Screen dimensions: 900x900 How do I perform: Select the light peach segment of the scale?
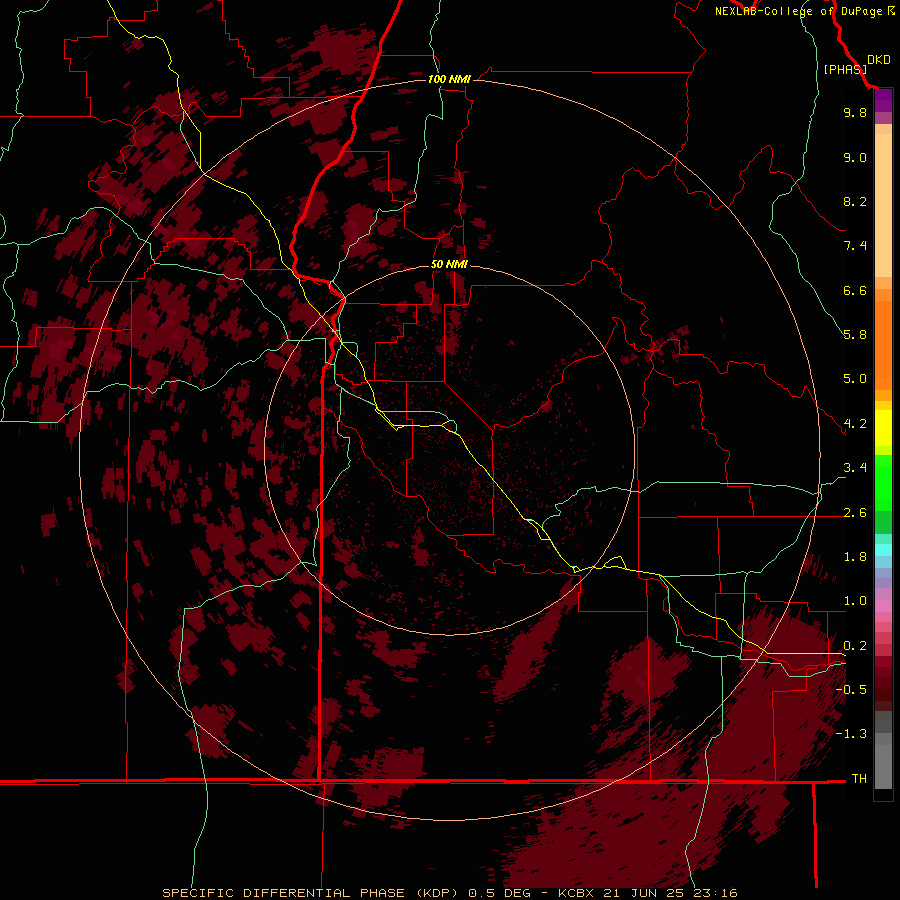[883, 205]
